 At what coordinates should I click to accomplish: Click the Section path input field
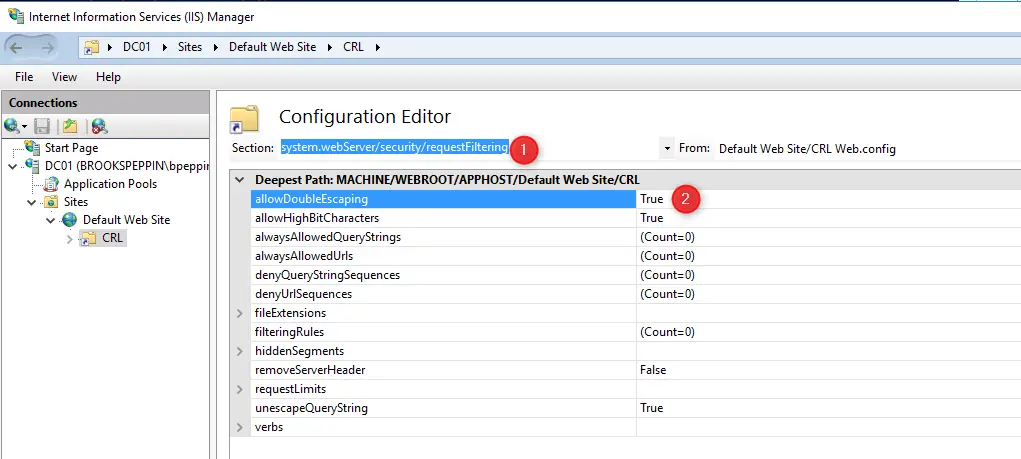[x=470, y=148]
